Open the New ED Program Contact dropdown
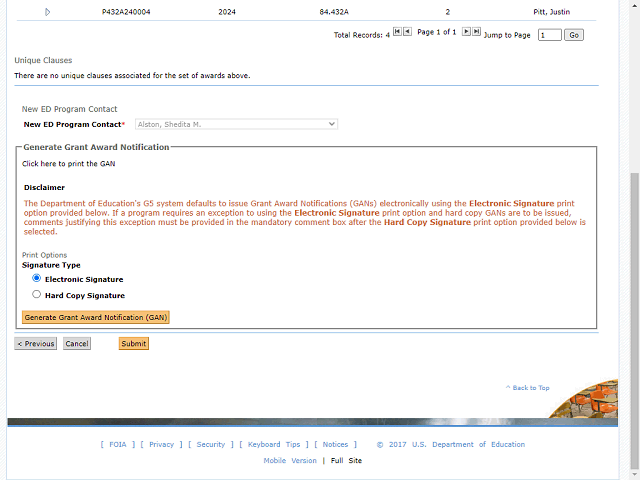Viewport: 640px width, 480px height. click(236, 124)
